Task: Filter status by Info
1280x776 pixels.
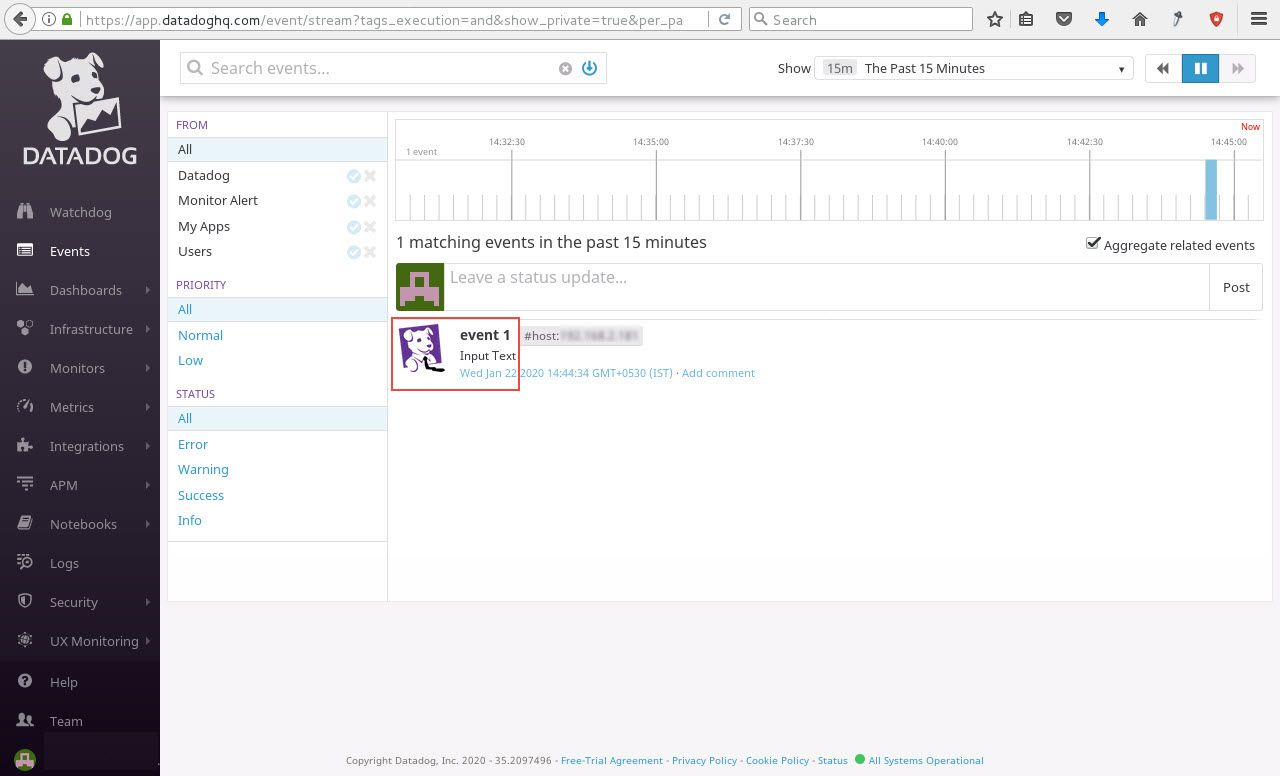Action: point(190,520)
